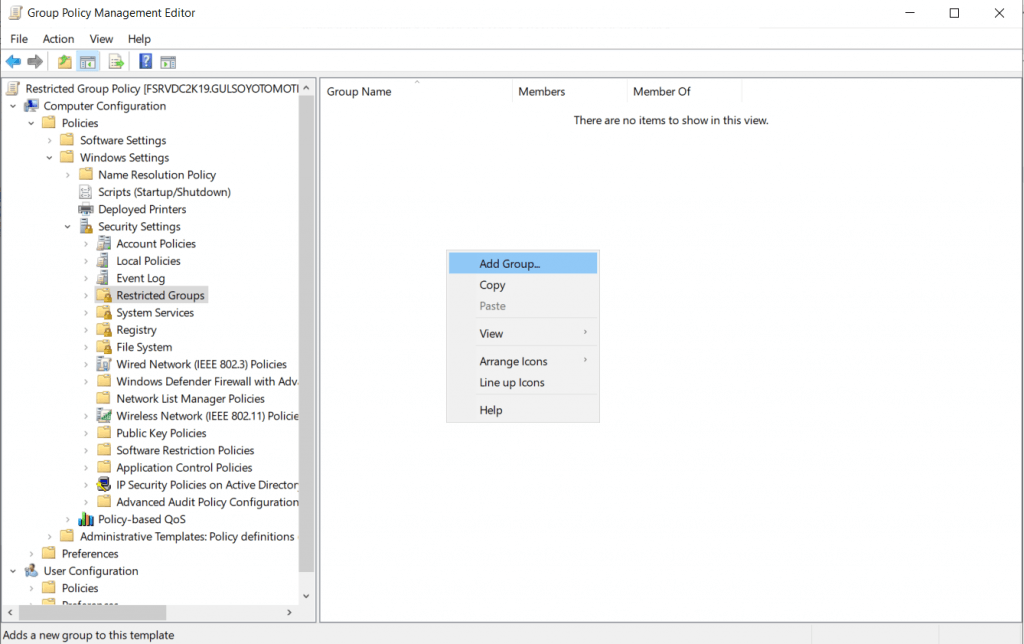
Task: Toggle the Show/Hide Action Pane icon
Action: (x=168, y=62)
